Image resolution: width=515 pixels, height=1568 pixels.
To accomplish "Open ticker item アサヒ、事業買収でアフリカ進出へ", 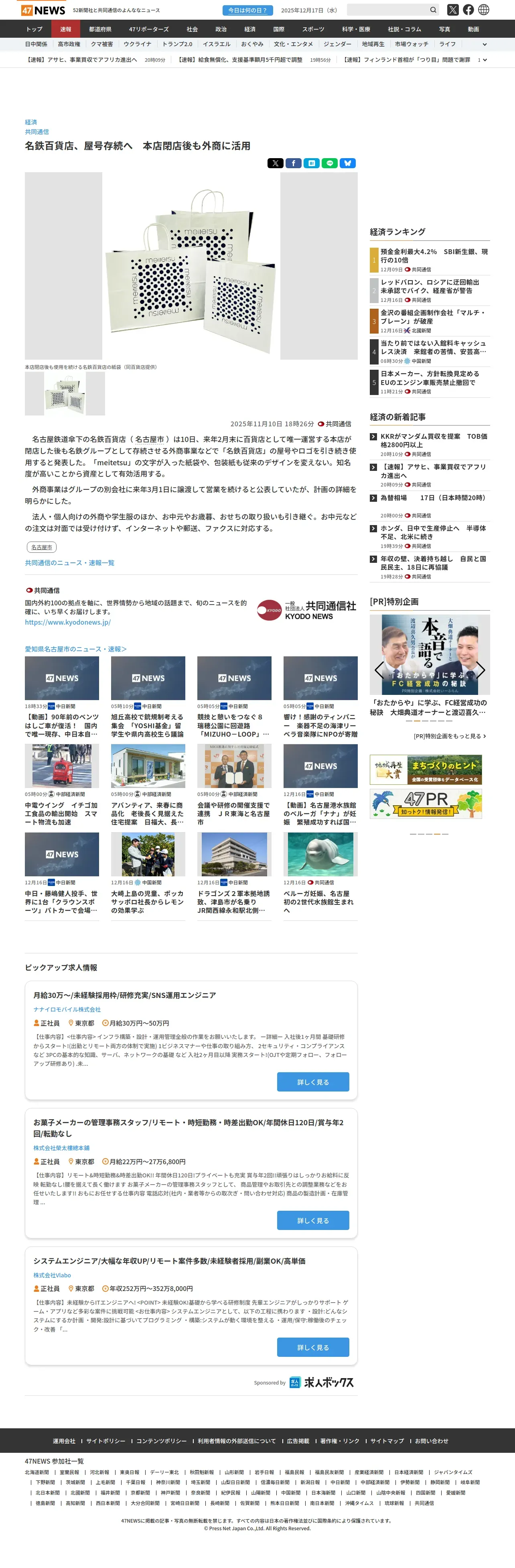I will [x=81, y=60].
